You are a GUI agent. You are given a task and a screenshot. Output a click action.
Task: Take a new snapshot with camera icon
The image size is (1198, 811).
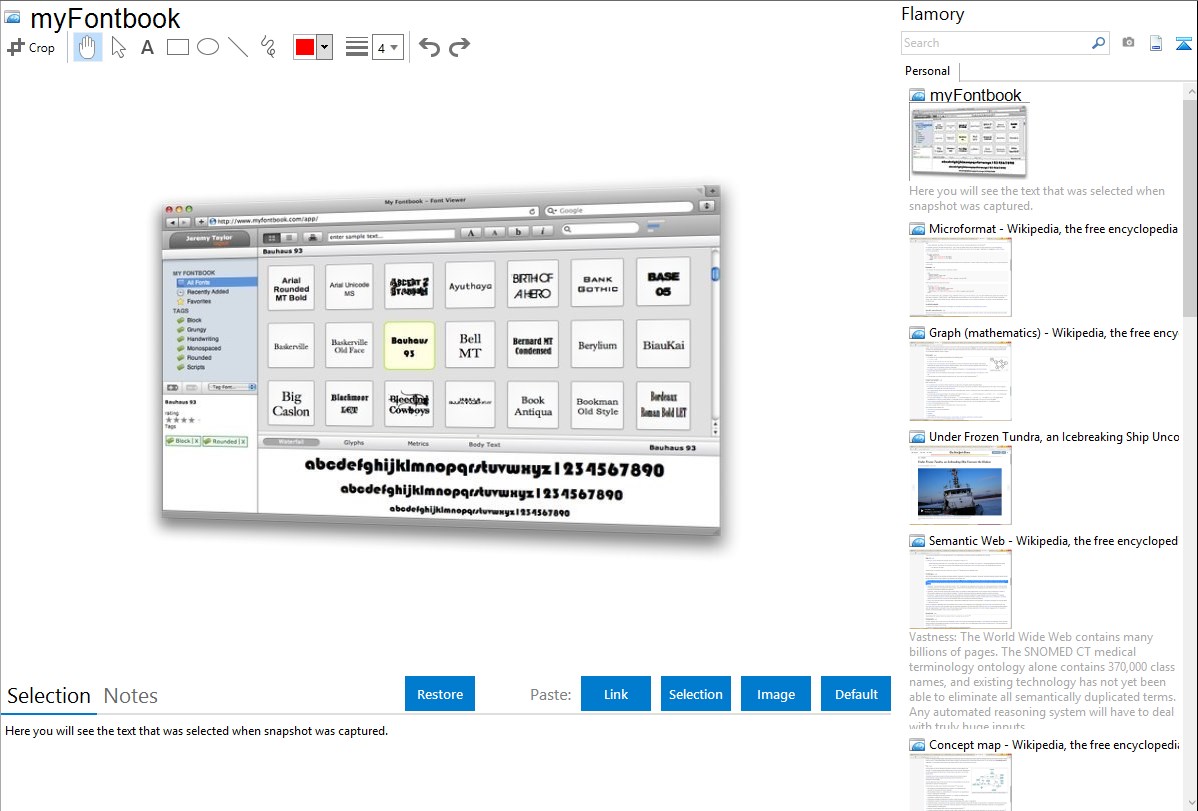pos(1128,43)
